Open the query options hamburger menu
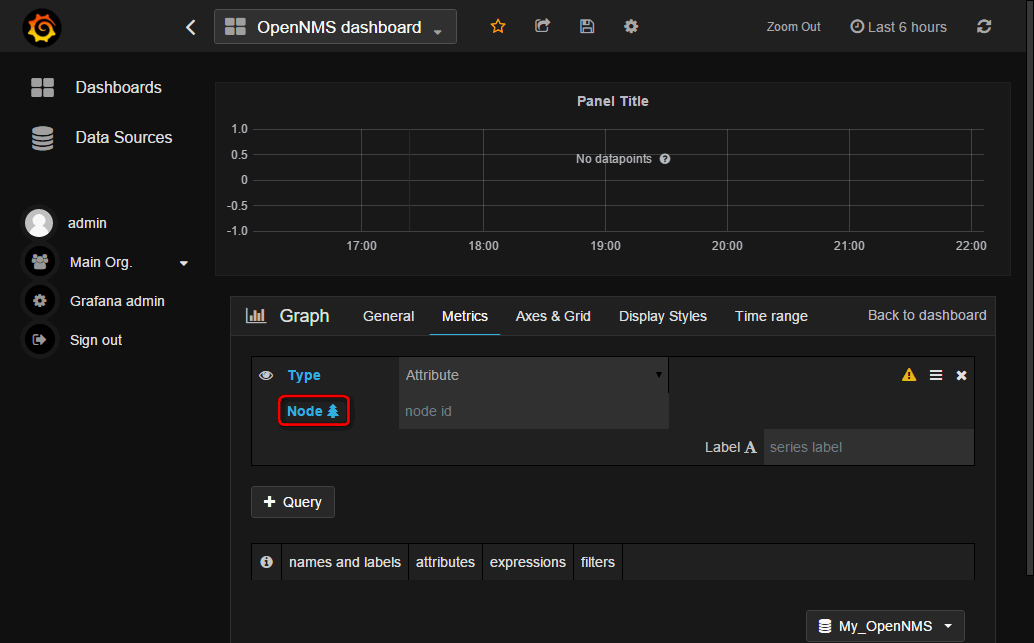1034x643 pixels. click(936, 375)
